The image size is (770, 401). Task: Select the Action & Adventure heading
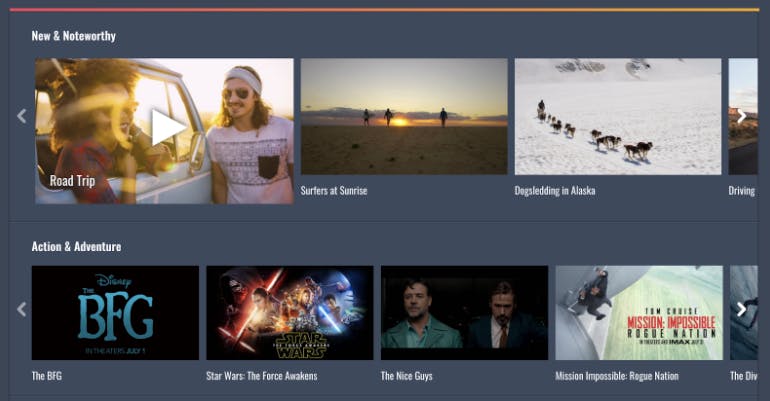click(x=76, y=246)
